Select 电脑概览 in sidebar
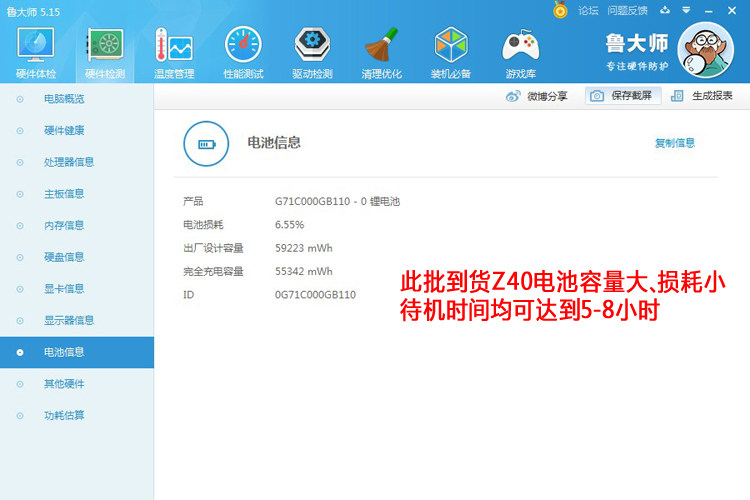 click(77, 99)
